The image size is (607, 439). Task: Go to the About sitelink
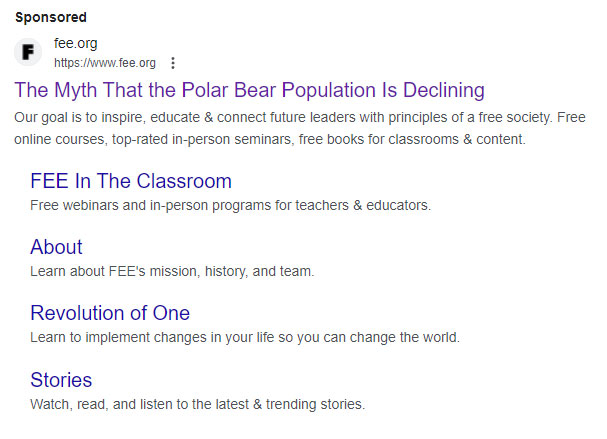(x=56, y=247)
